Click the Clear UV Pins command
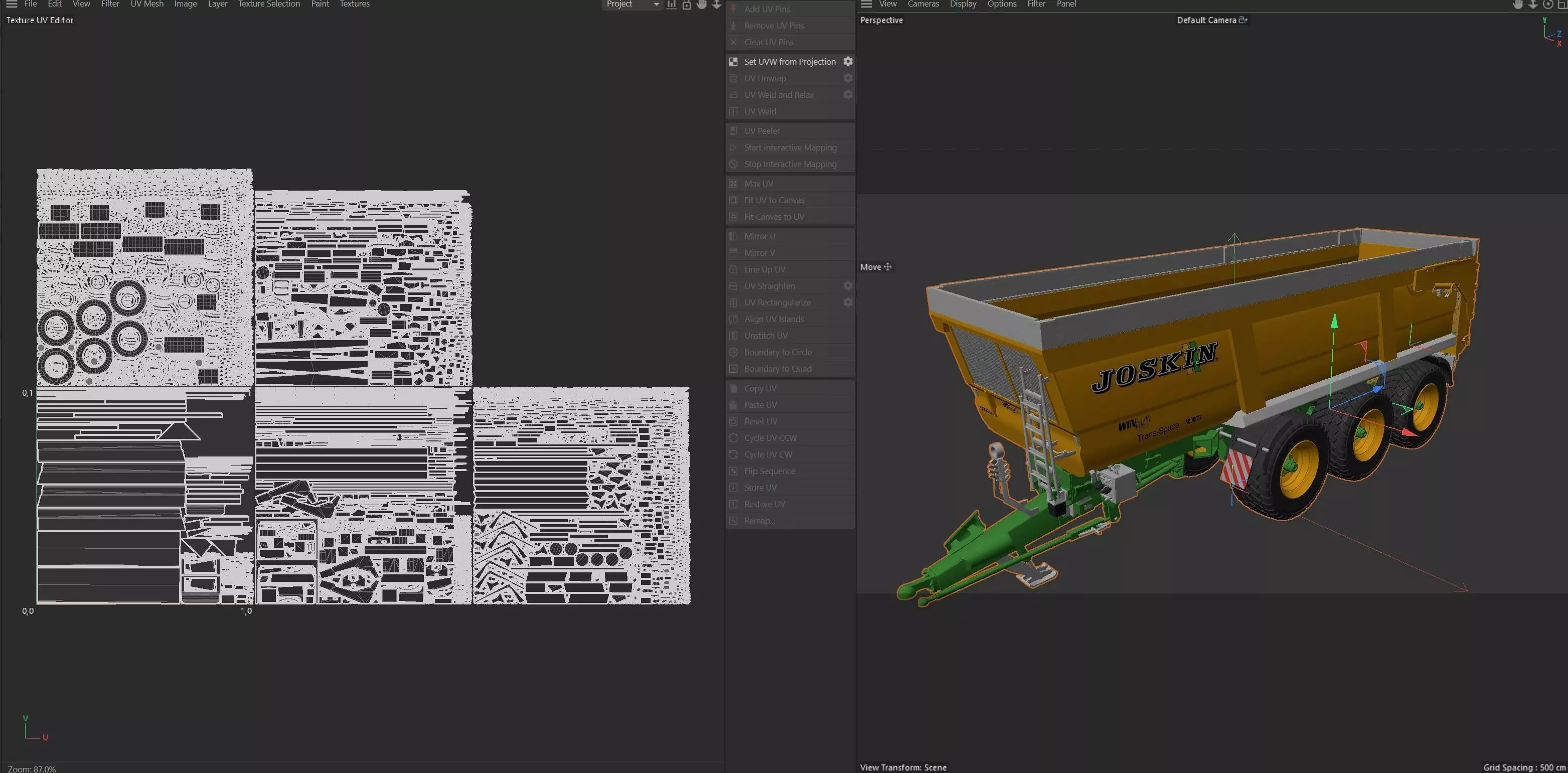1568x773 pixels. click(791, 42)
